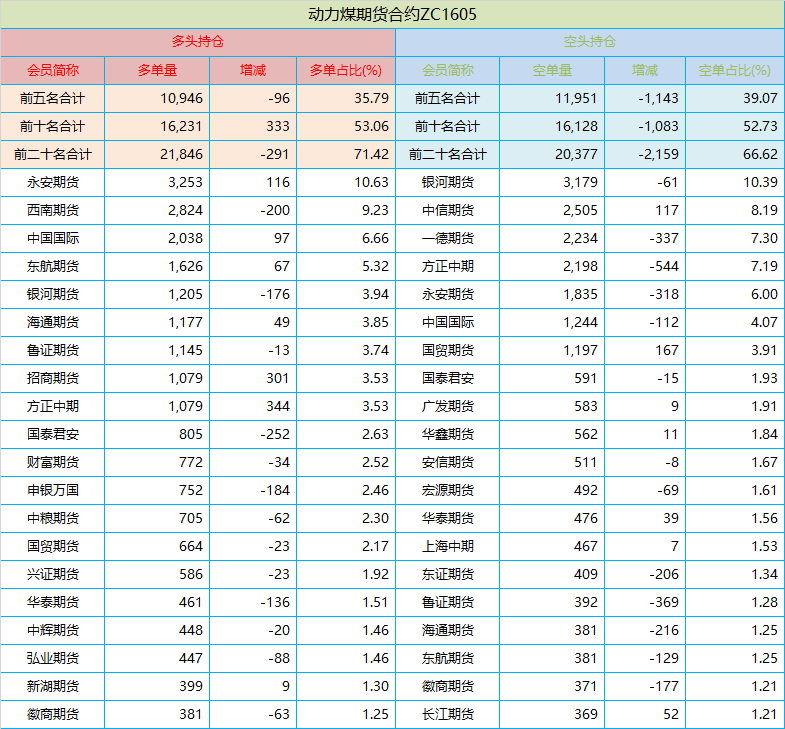Image resolution: width=785 pixels, height=729 pixels.
Task: Select 安信期货 member name
Action: pos(448,462)
